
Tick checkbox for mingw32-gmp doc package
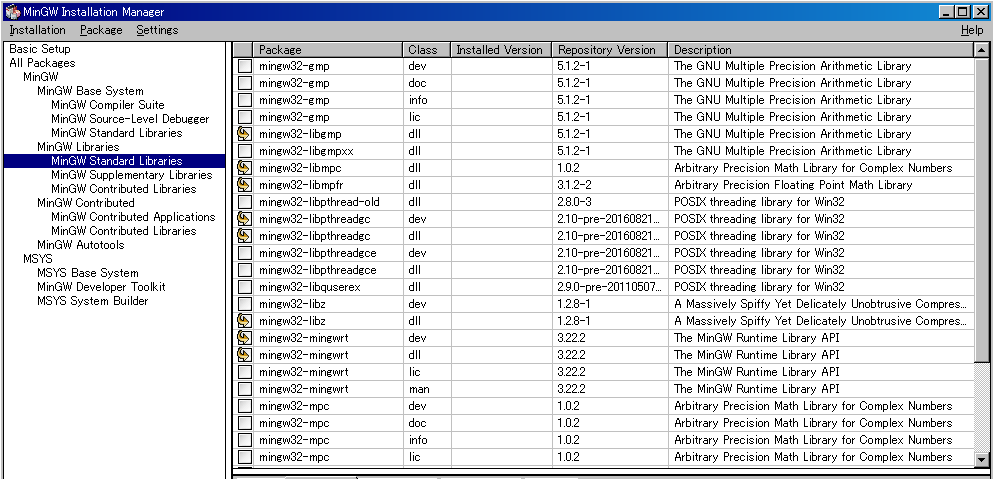(244, 83)
